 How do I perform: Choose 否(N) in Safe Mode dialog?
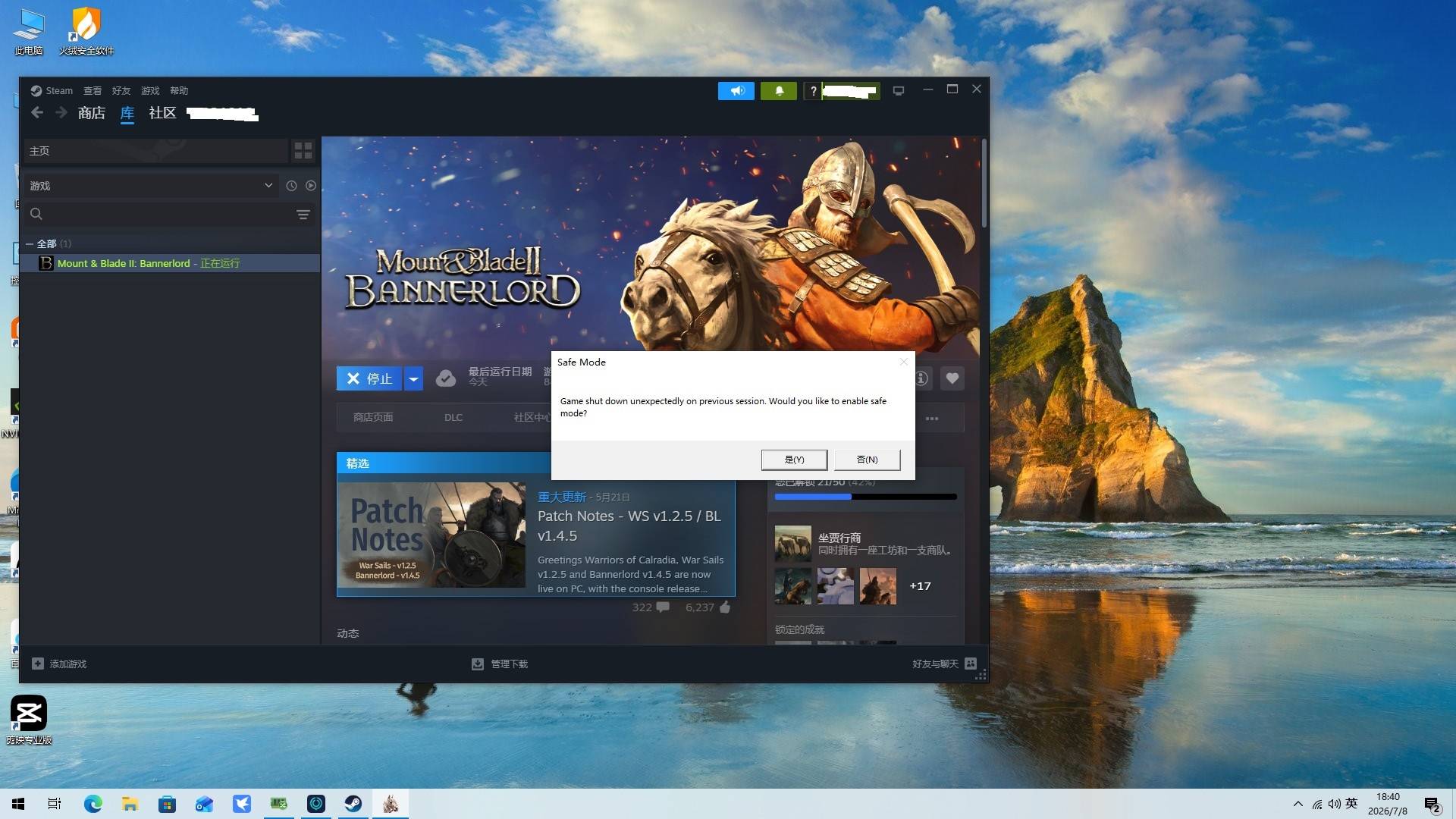[867, 460]
